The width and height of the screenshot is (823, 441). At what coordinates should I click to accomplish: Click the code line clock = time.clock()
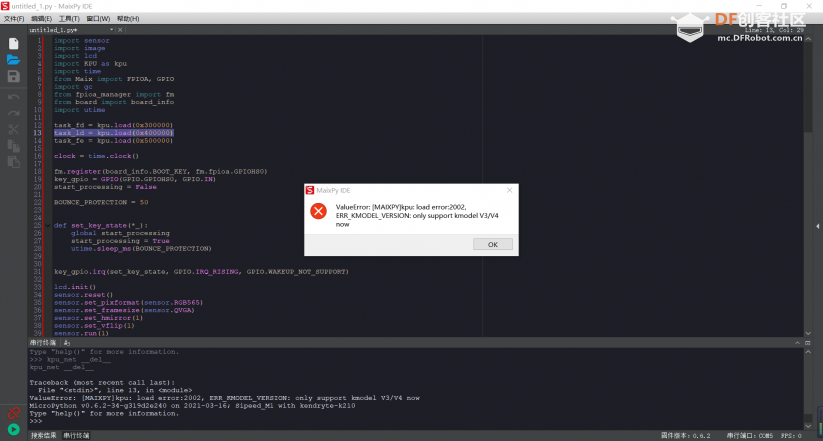point(96,156)
